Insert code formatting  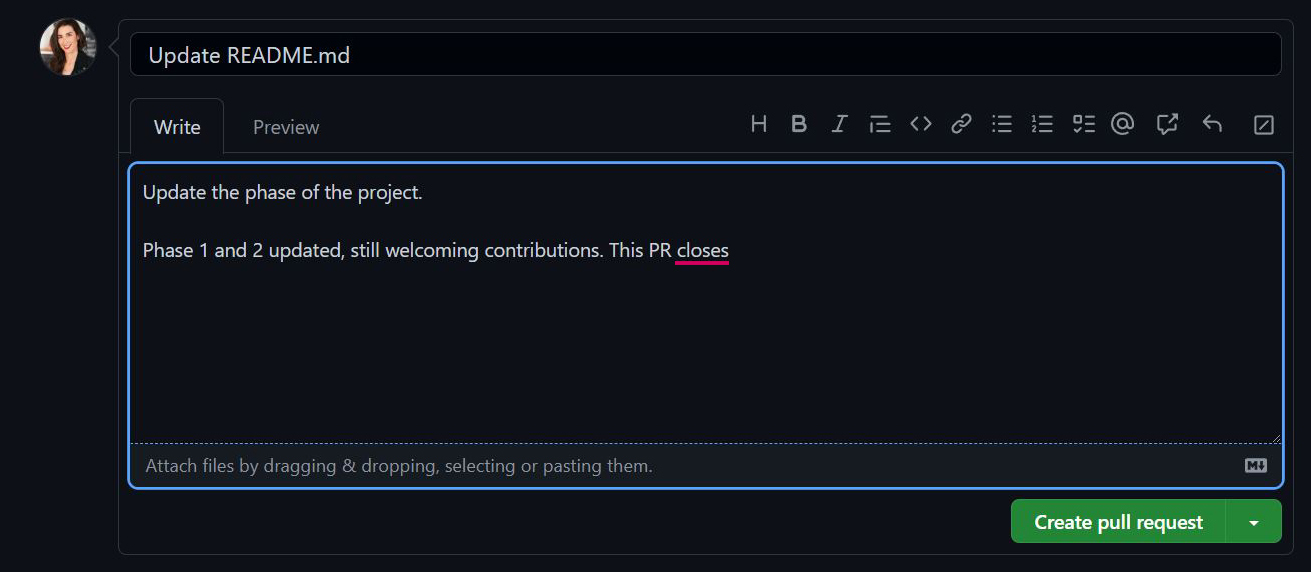coord(921,124)
